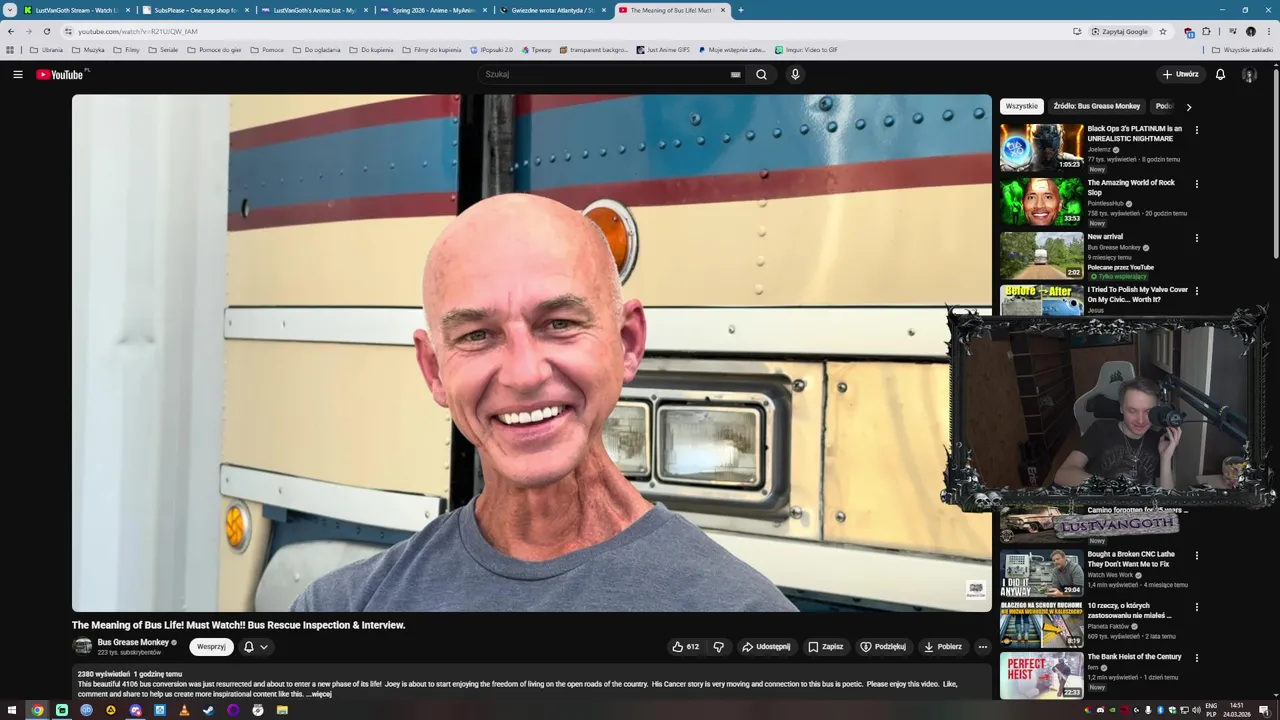
Task: Switch to SubsPlease tab
Action: point(195,10)
